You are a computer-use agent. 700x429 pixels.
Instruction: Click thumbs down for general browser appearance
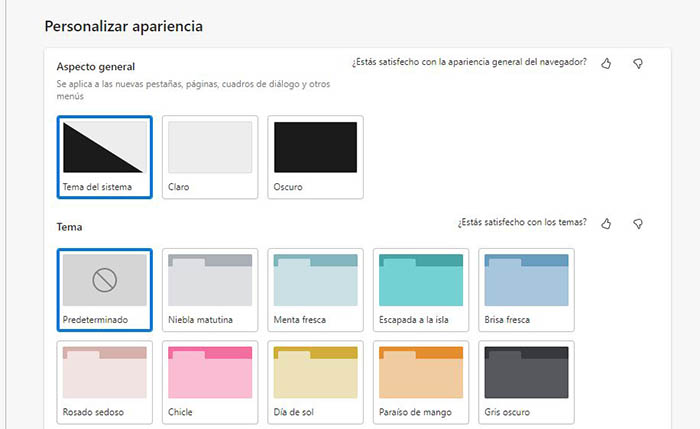pos(638,63)
